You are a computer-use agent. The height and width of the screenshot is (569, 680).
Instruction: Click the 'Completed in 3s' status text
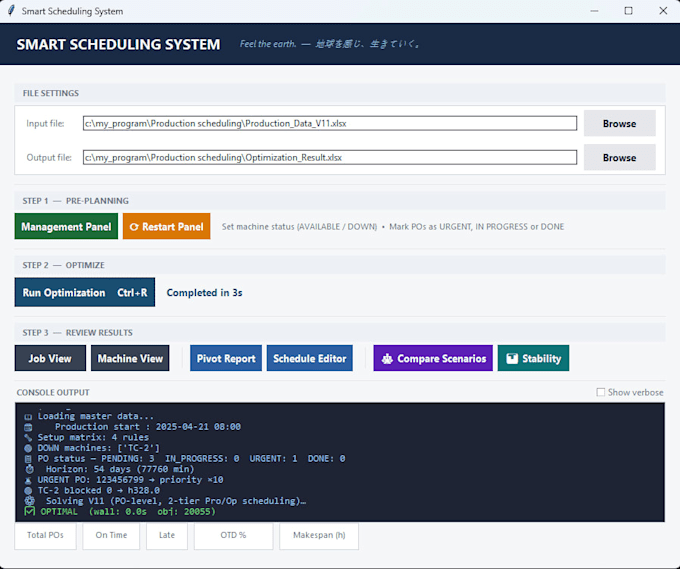204,293
